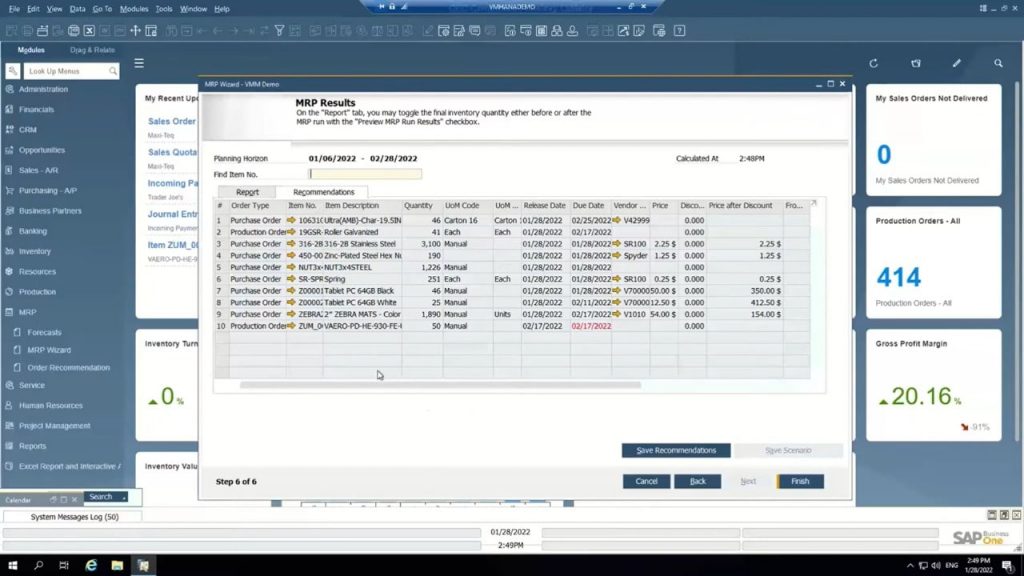Open the Window menu
The image size is (1024, 576).
pyautogui.click(x=193, y=9)
